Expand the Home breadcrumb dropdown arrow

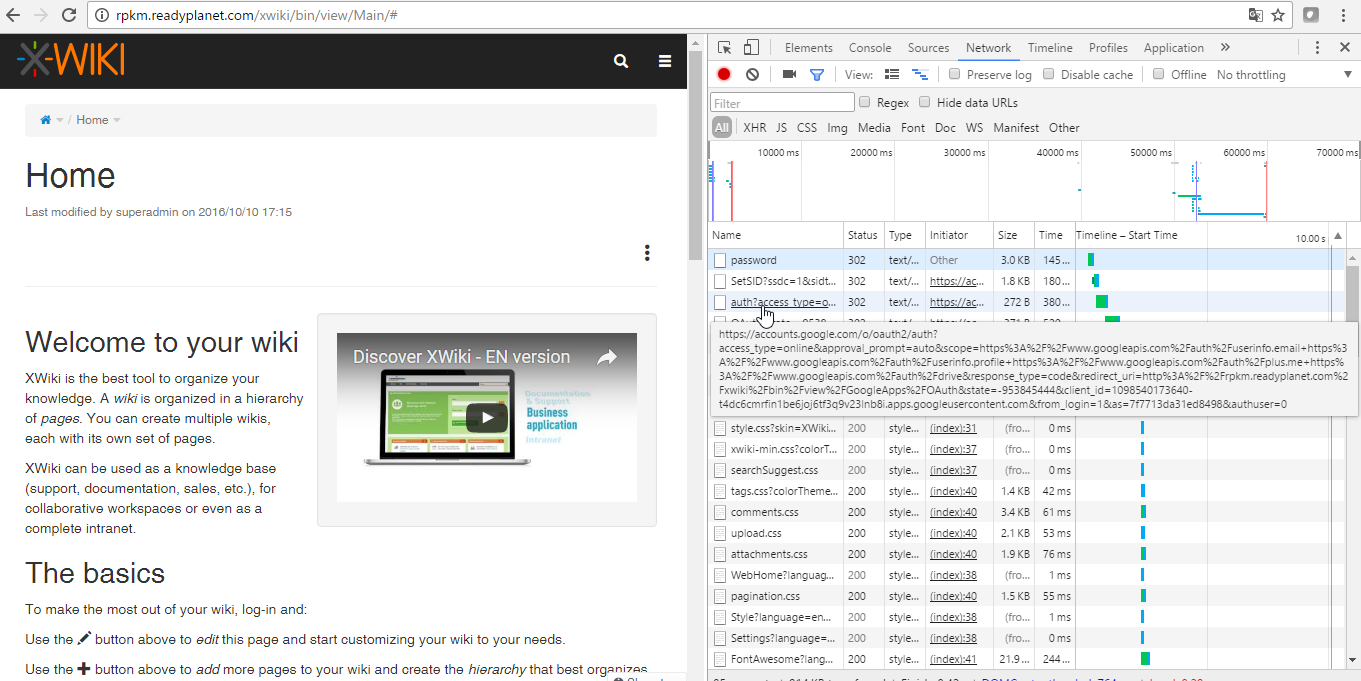pos(117,120)
